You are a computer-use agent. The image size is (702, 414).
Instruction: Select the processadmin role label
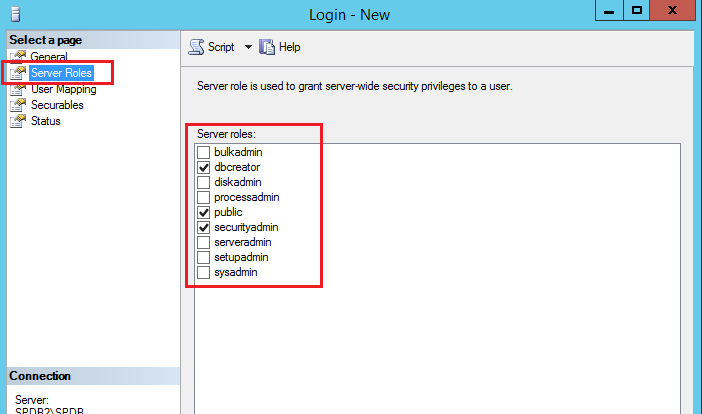247,197
